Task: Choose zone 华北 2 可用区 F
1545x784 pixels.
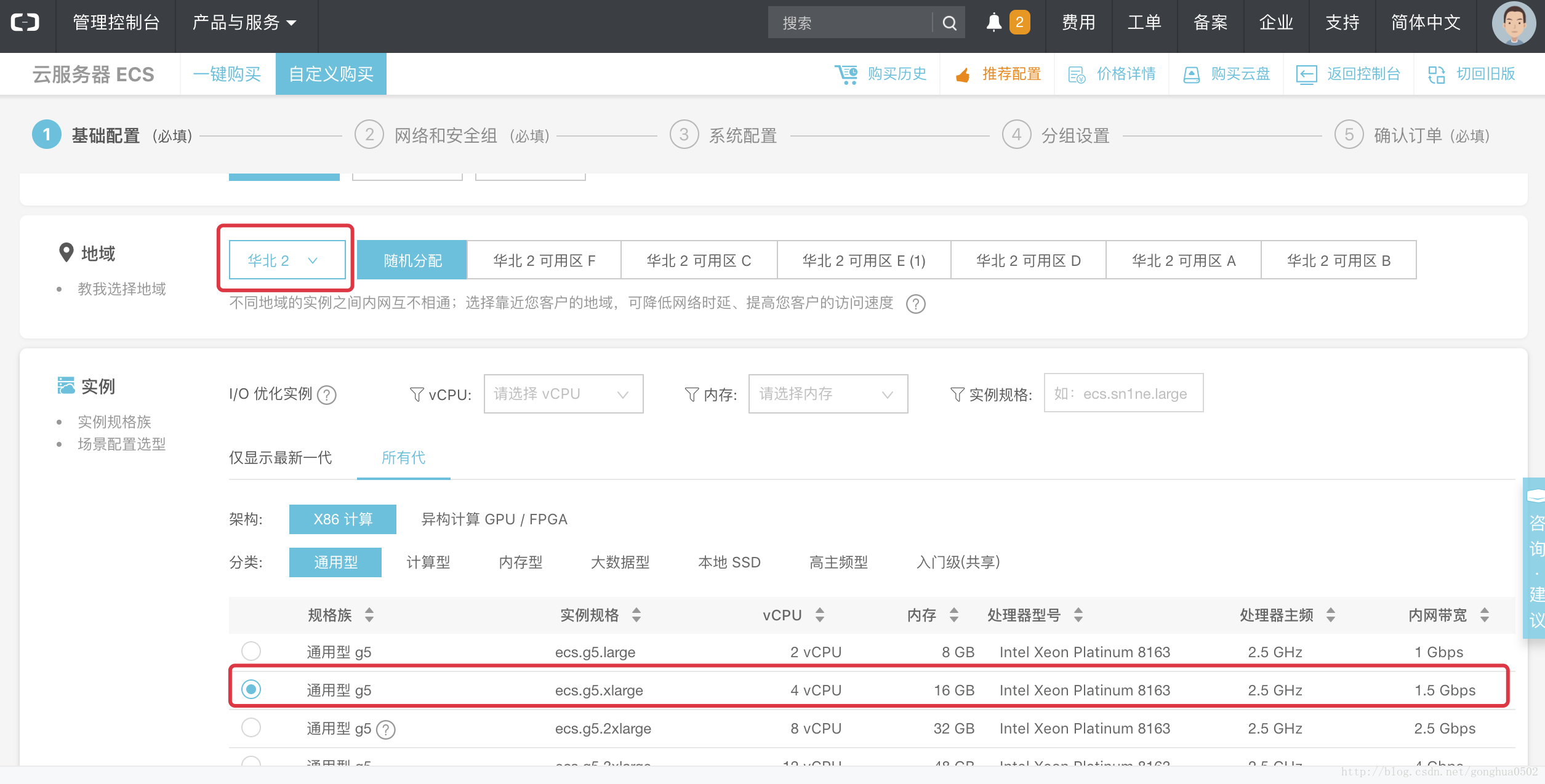Action: click(x=544, y=260)
